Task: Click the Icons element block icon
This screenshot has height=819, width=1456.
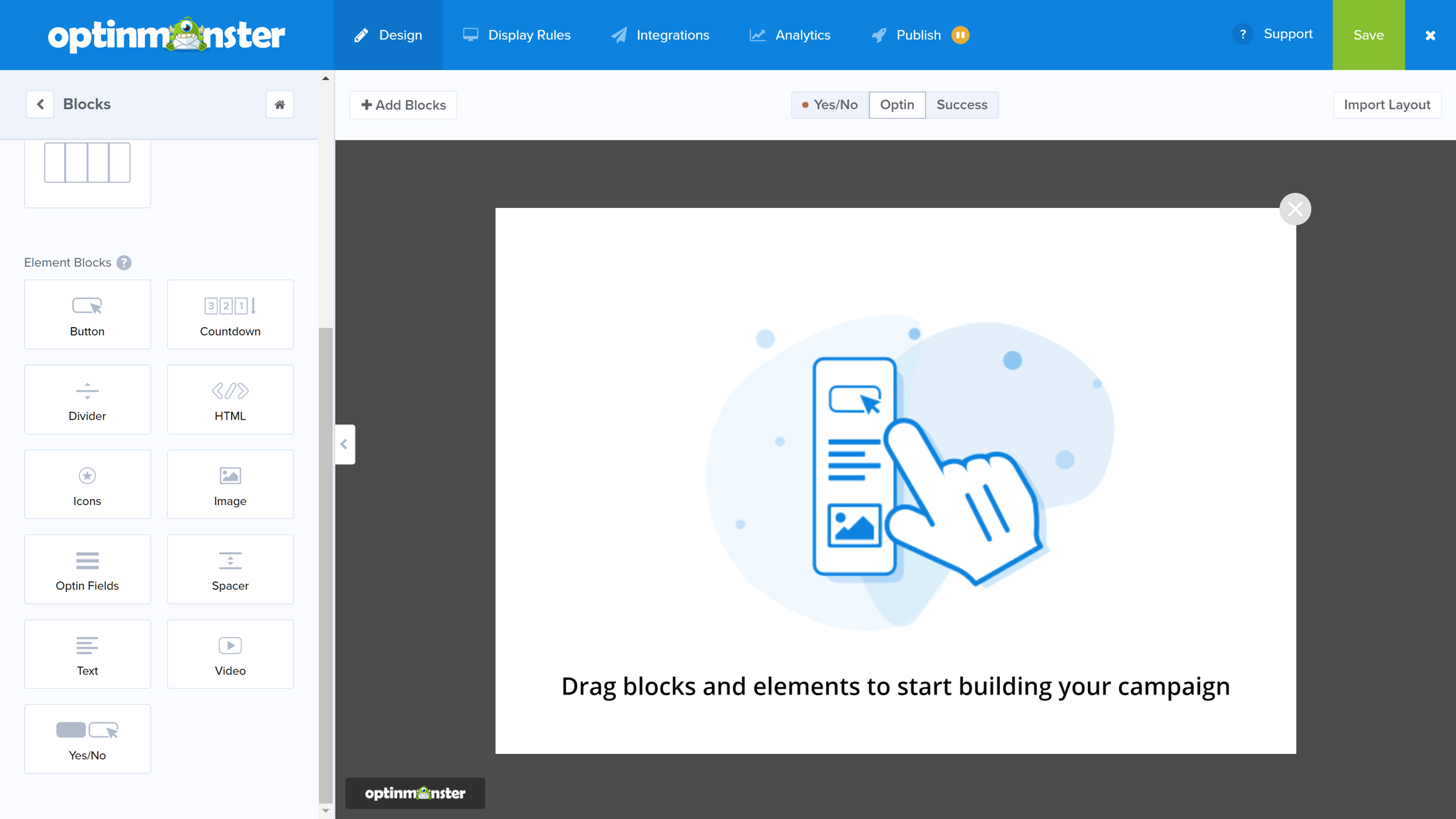Action: 87,484
